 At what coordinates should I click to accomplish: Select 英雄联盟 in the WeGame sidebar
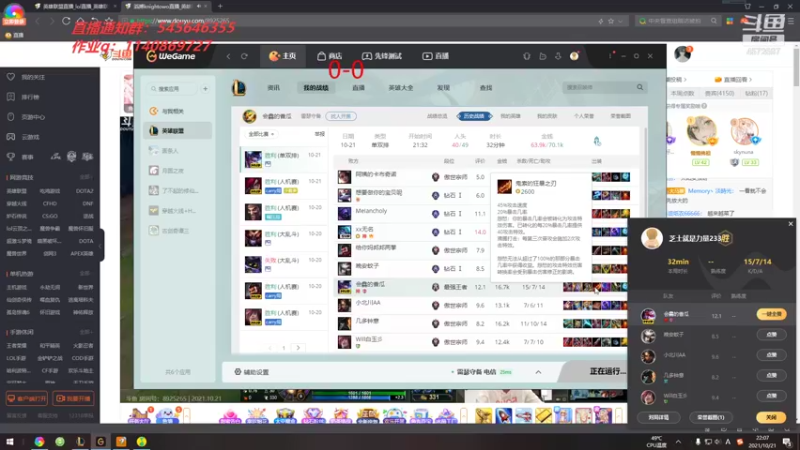click(177, 131)
